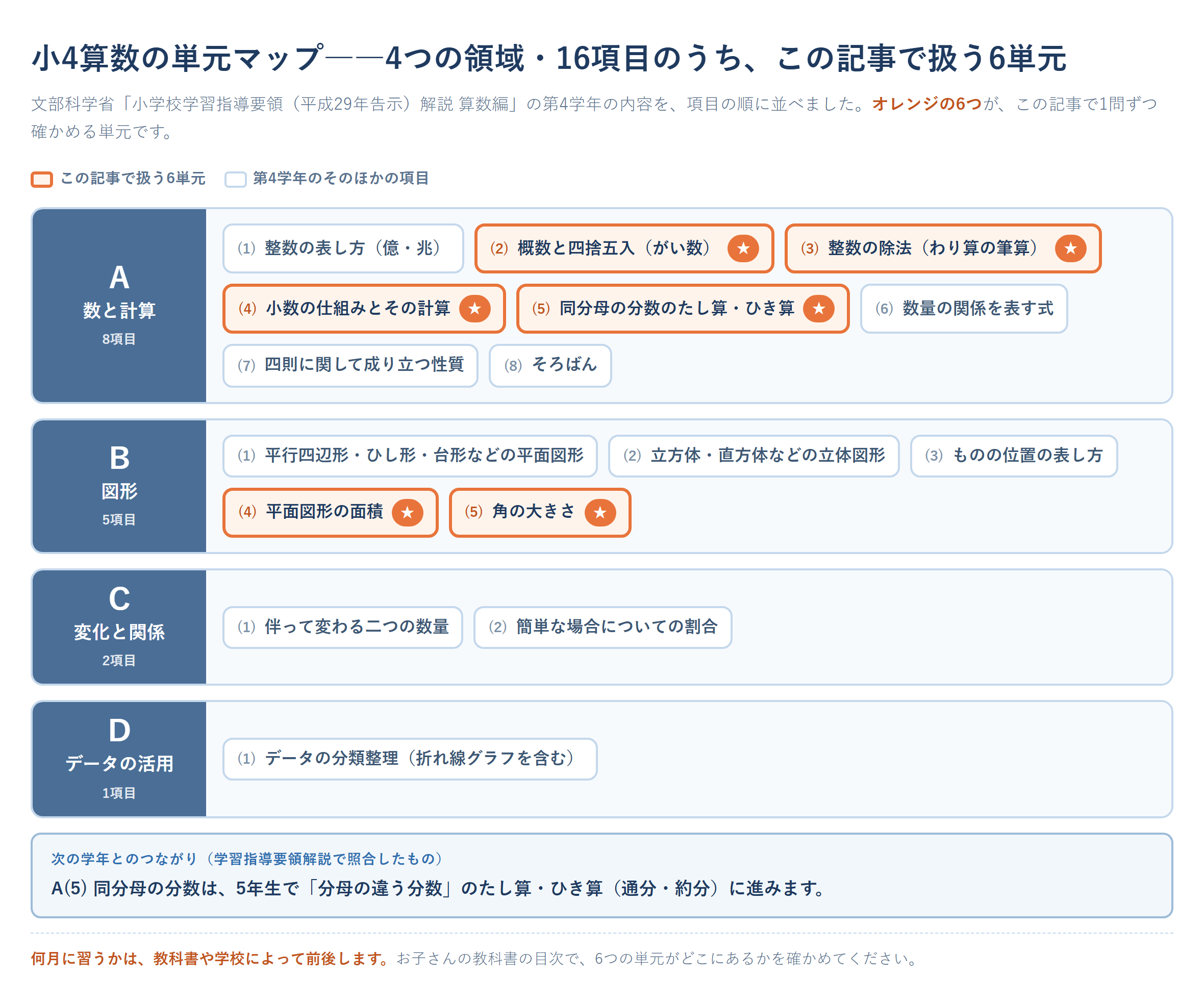
Task: Click the 8項目 count under 数と計算
Action: (x=119, y=339)
